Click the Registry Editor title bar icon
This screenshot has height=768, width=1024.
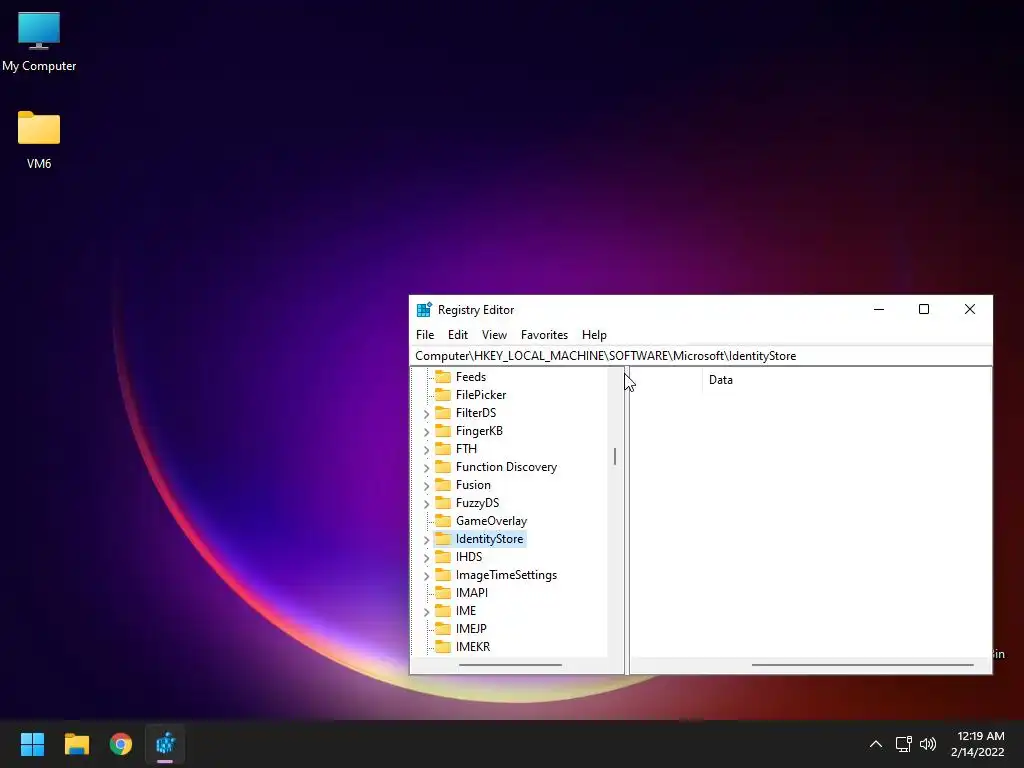[x=424, y=310]
